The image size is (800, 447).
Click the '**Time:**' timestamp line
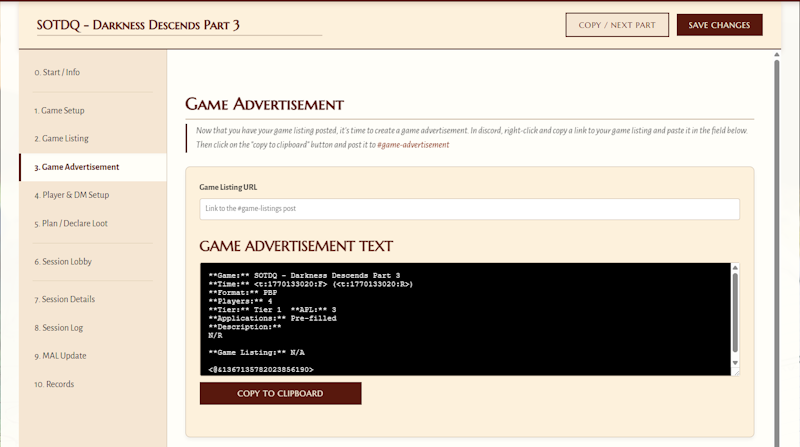(x=311, y=284)
